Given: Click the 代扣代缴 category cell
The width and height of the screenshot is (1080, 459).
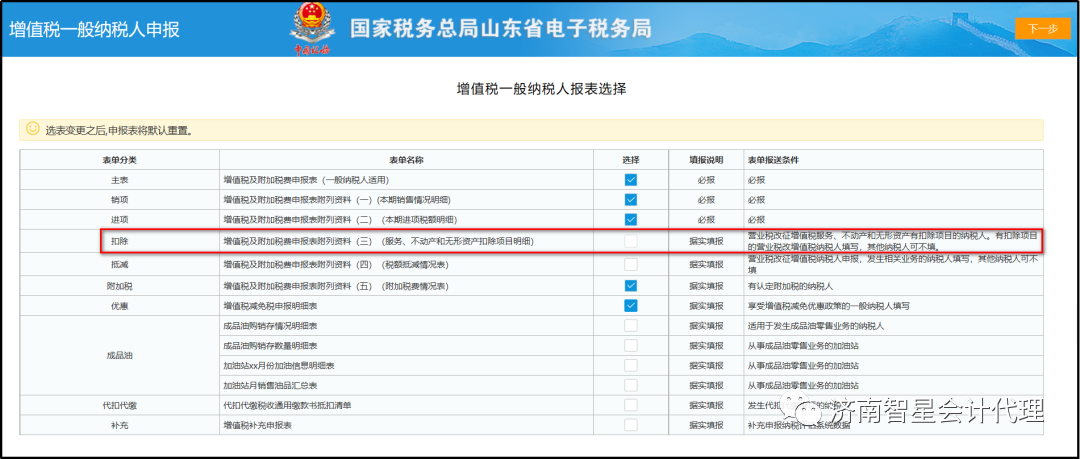Looking at the screenshot, I should (x=120, y=405).
